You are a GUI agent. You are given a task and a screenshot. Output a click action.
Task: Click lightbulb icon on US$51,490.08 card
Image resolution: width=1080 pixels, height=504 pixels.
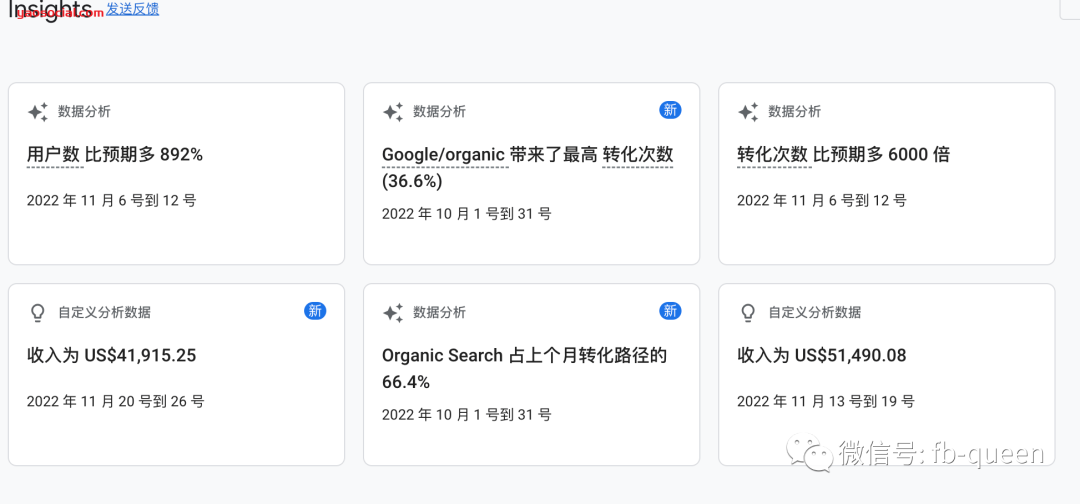[748, 313]
